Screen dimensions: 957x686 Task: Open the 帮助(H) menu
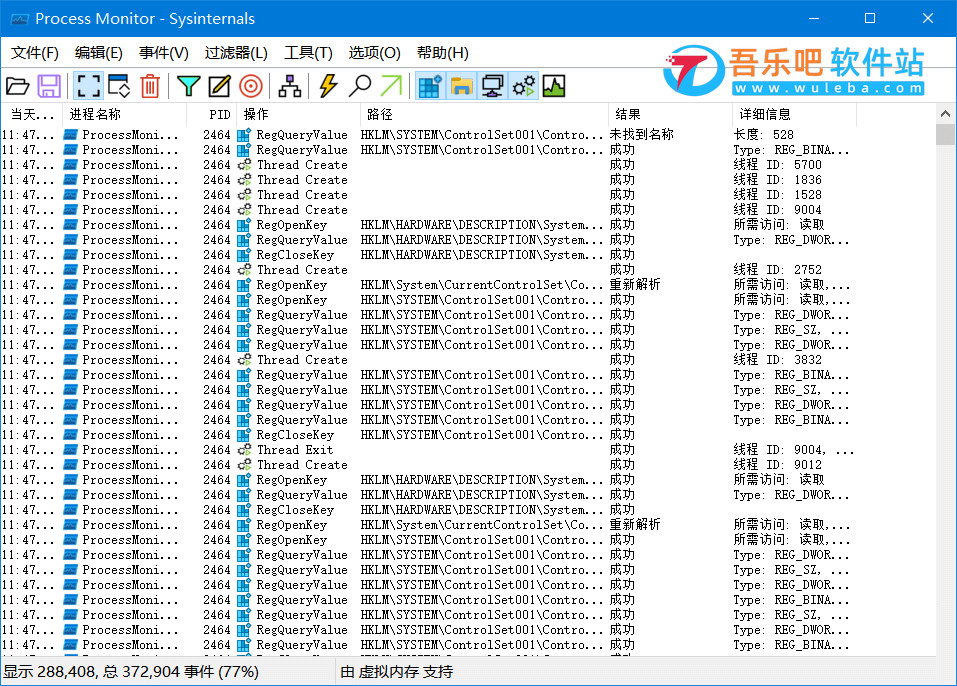click(x=442, y=53)
